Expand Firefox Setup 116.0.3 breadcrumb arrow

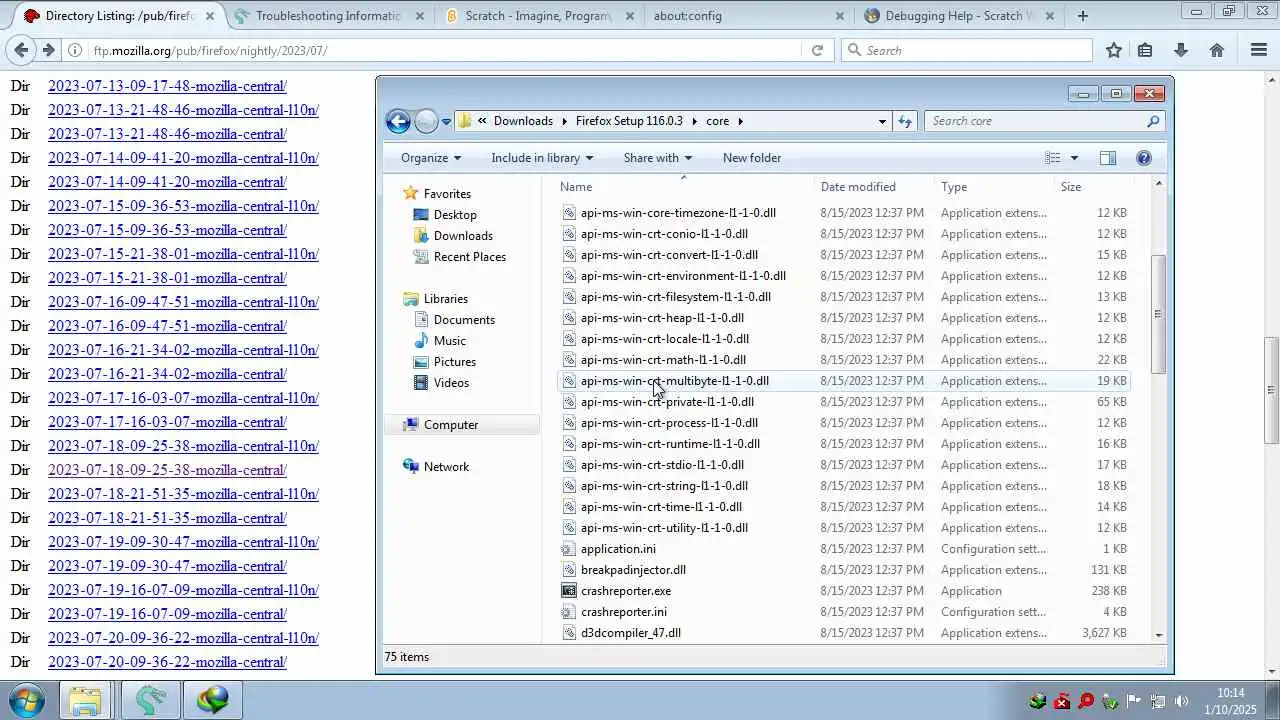[x=693, y=121]
